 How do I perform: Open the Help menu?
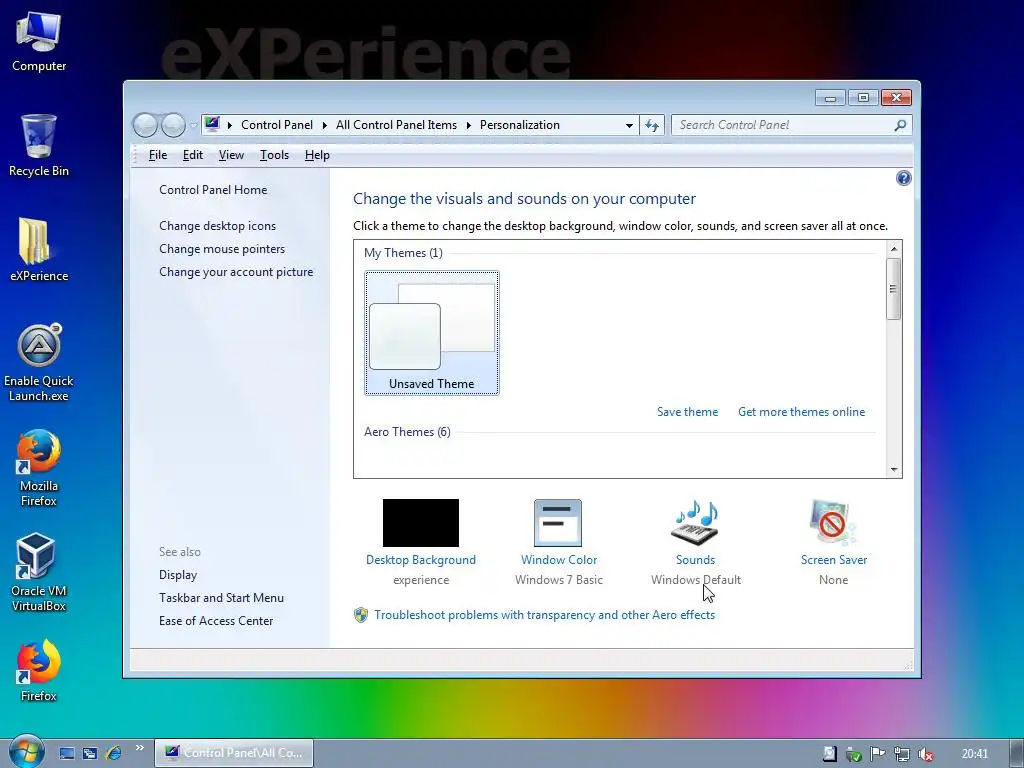click(317, 155)
